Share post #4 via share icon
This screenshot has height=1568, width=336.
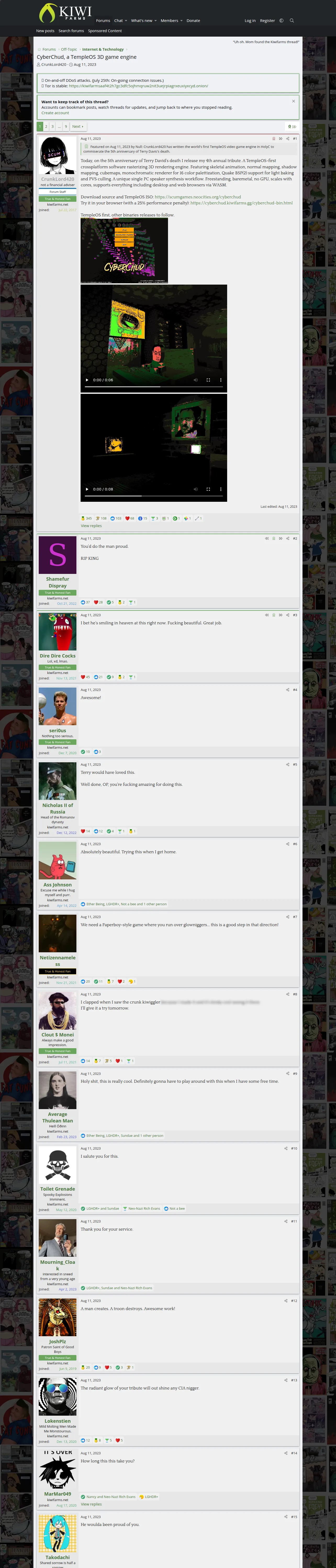pyautogui.click(x=287, y=690)
